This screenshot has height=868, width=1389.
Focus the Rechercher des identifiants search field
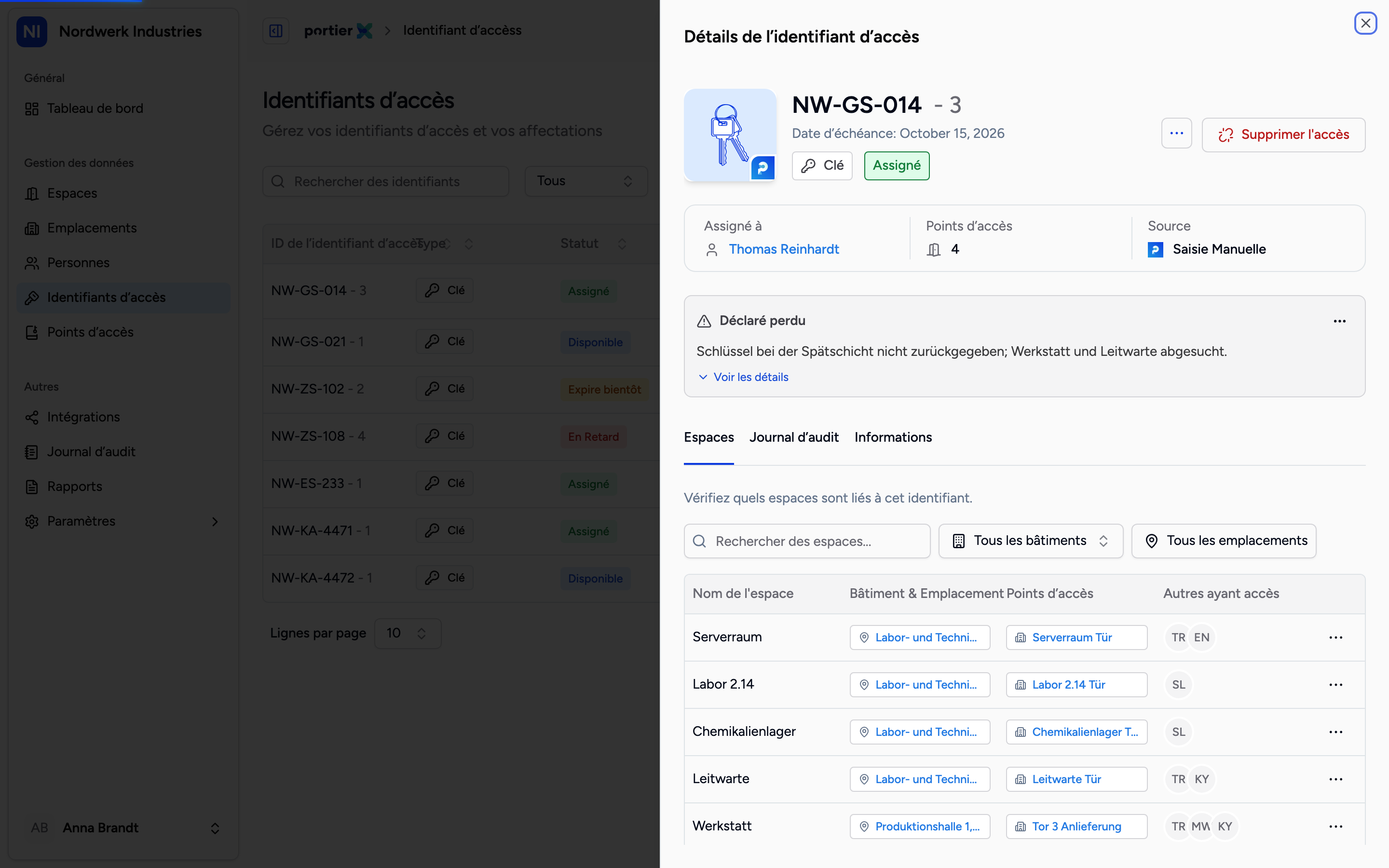tap(386, 181)
